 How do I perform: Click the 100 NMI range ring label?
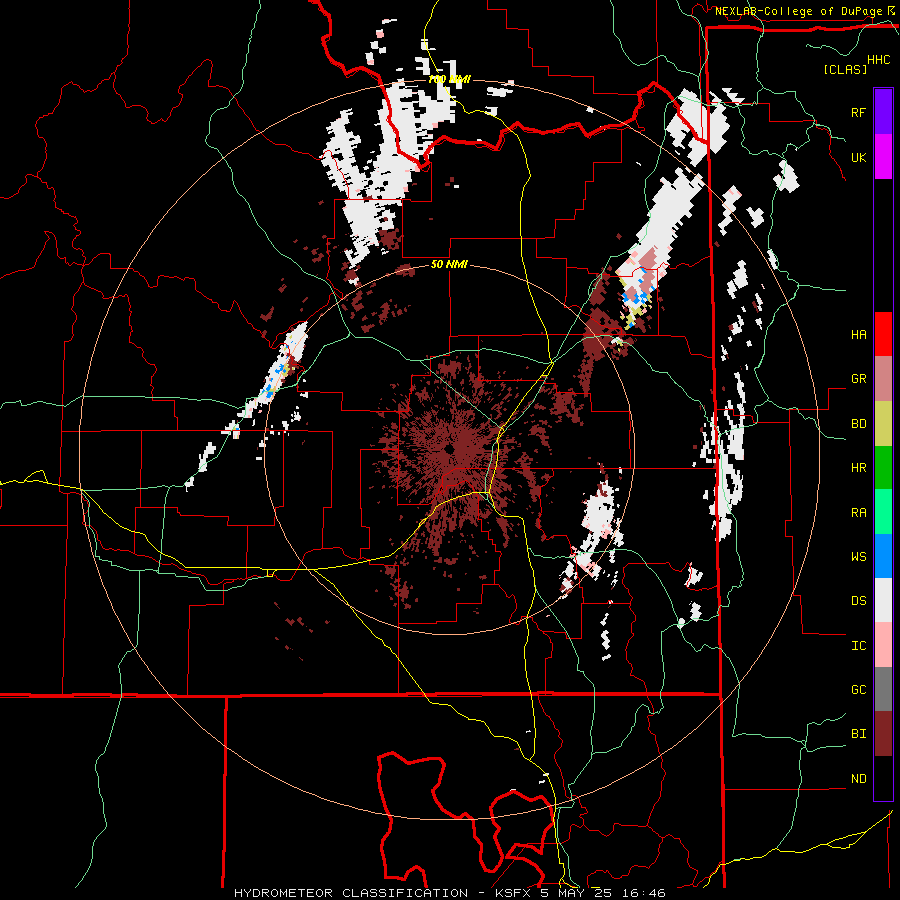(449, 79)
